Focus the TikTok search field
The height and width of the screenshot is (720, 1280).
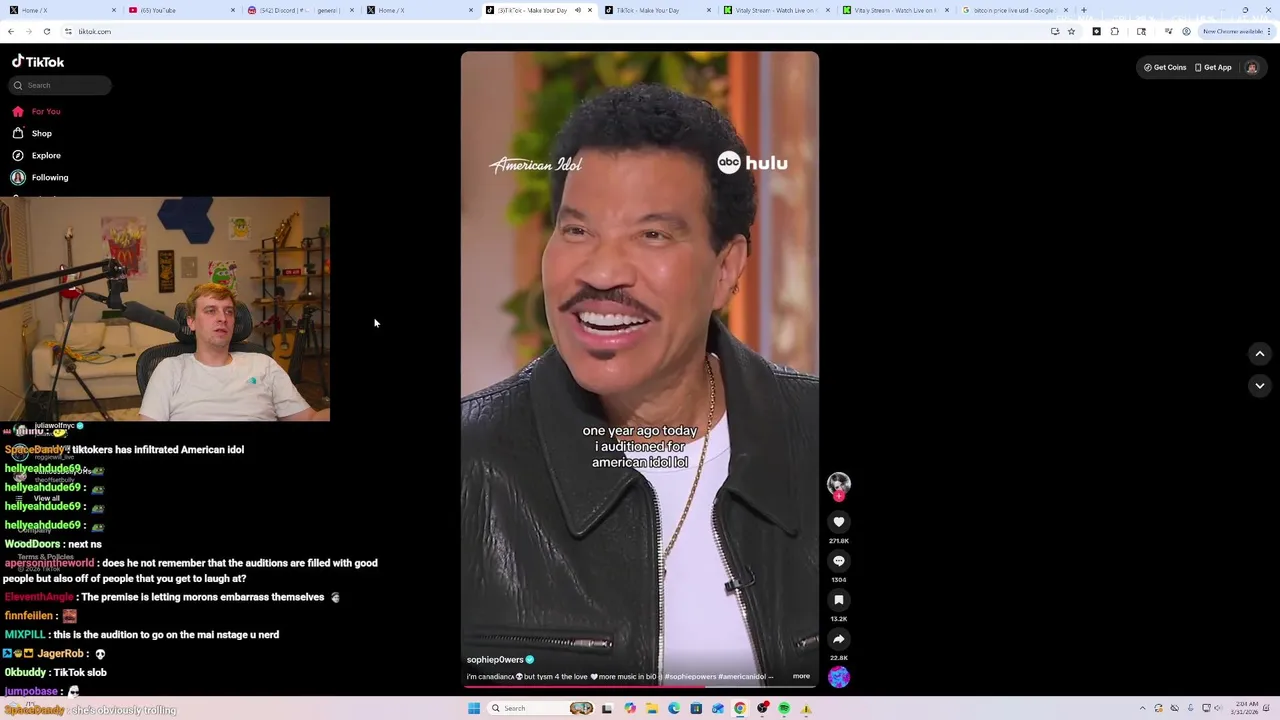tap(61, 85)
